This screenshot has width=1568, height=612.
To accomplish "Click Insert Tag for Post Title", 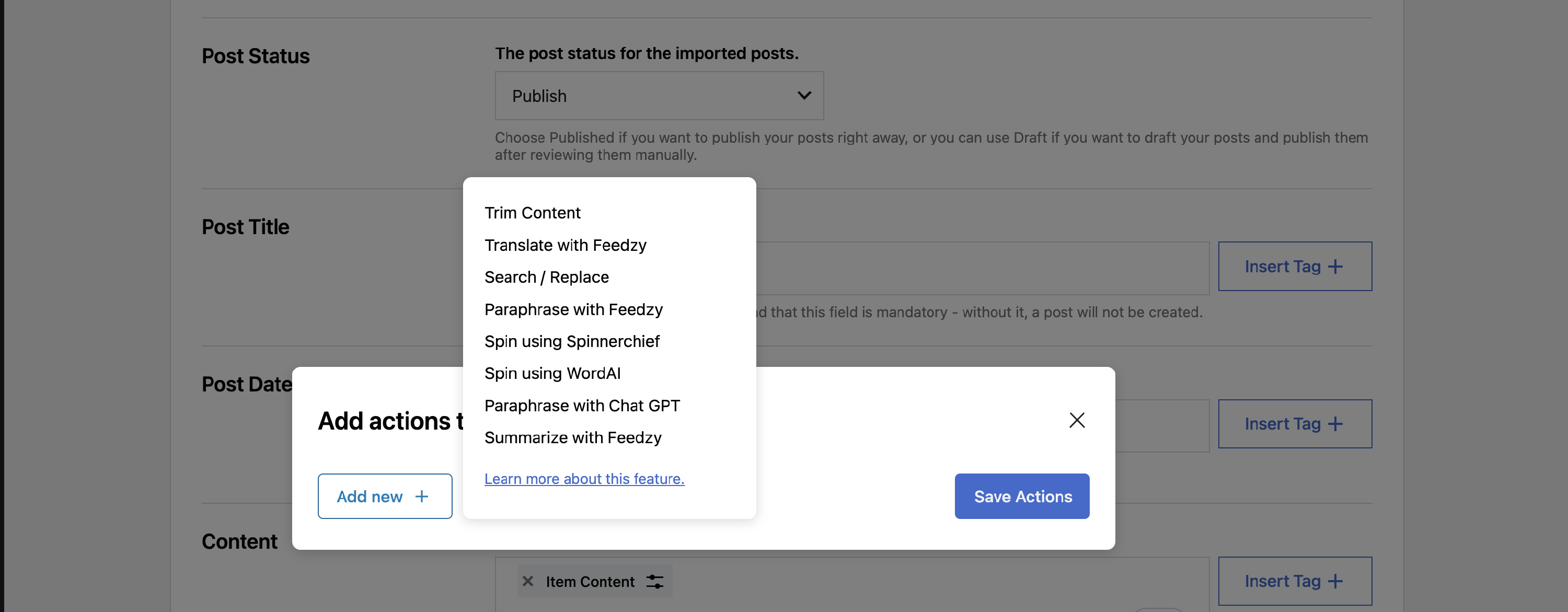I will coord(1294,266).
